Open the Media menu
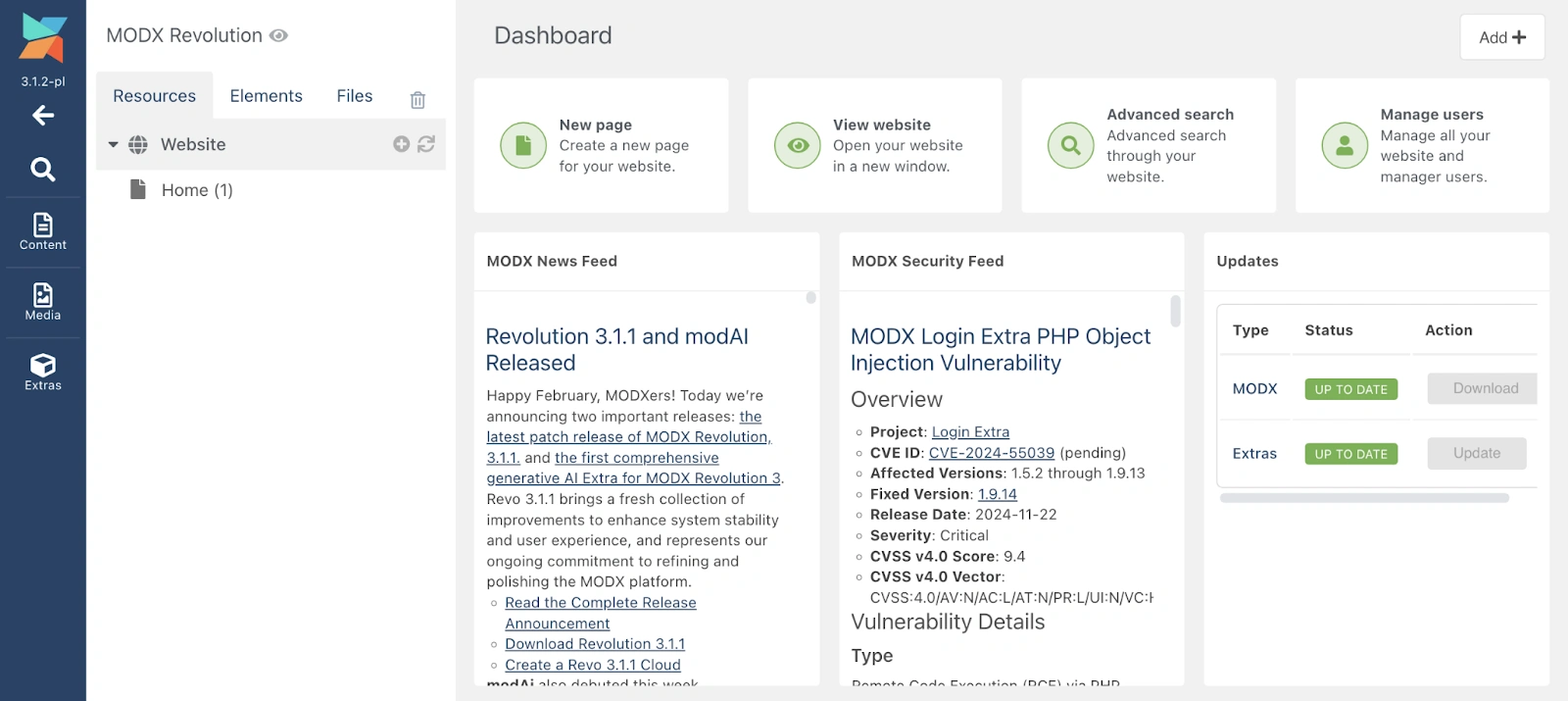The width and height of the screenshot is (1568, 701). (x=43, y=302)
